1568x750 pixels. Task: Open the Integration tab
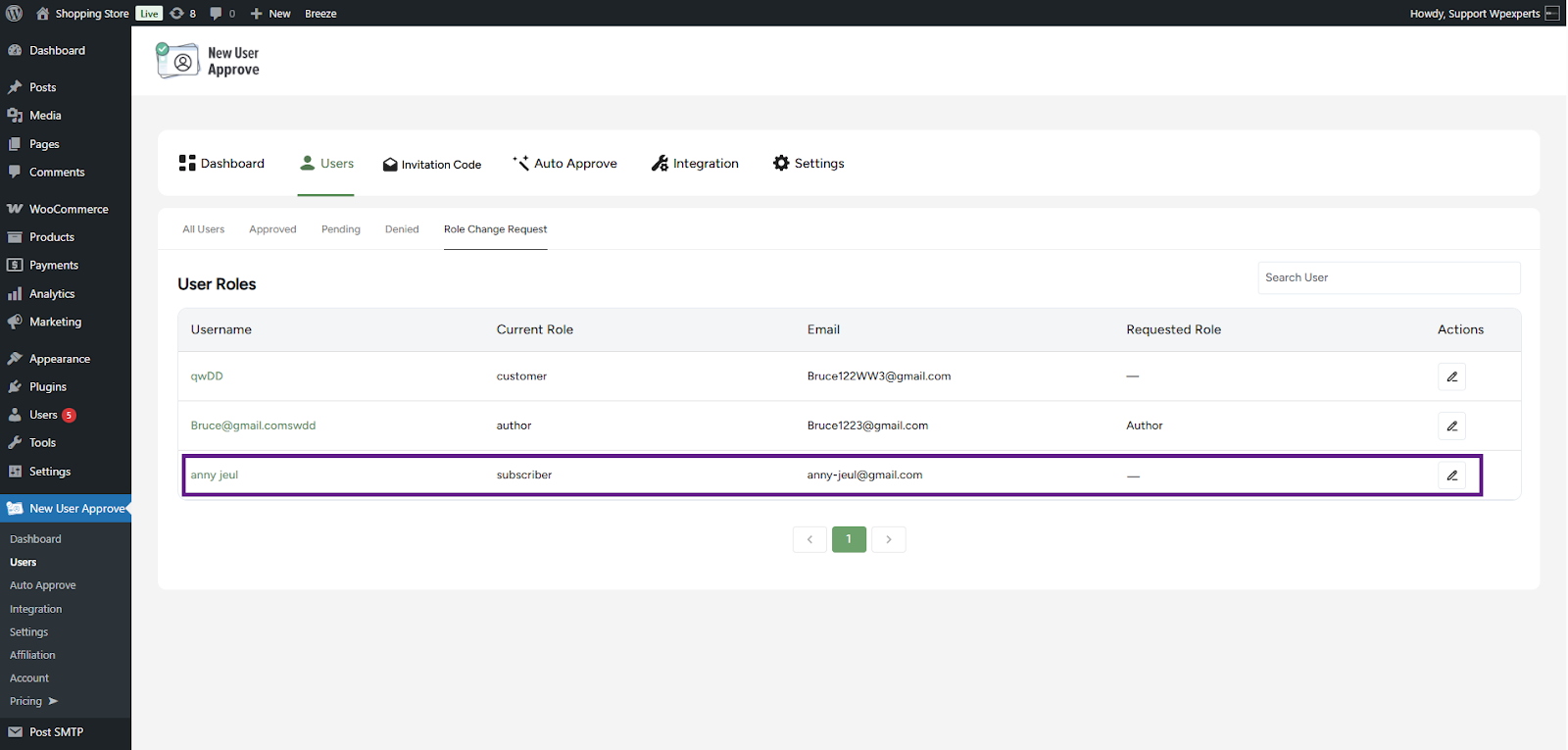(x=695, y=164)
